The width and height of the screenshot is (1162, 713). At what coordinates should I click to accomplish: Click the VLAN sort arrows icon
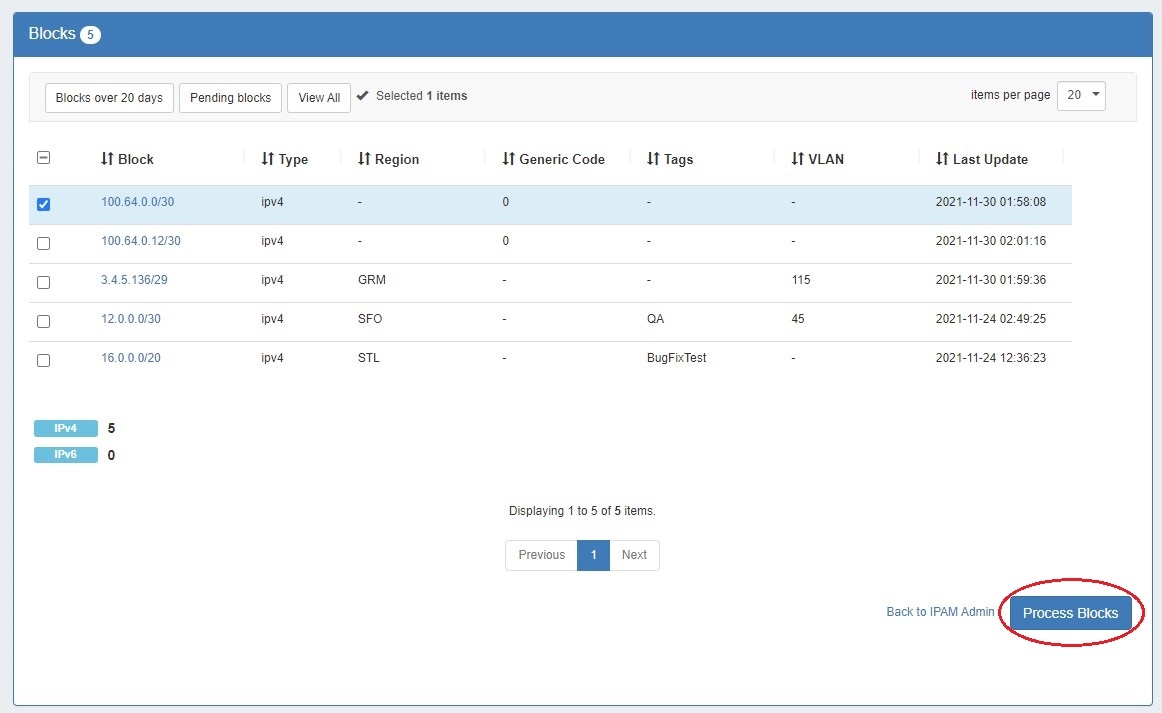(797, 159)
